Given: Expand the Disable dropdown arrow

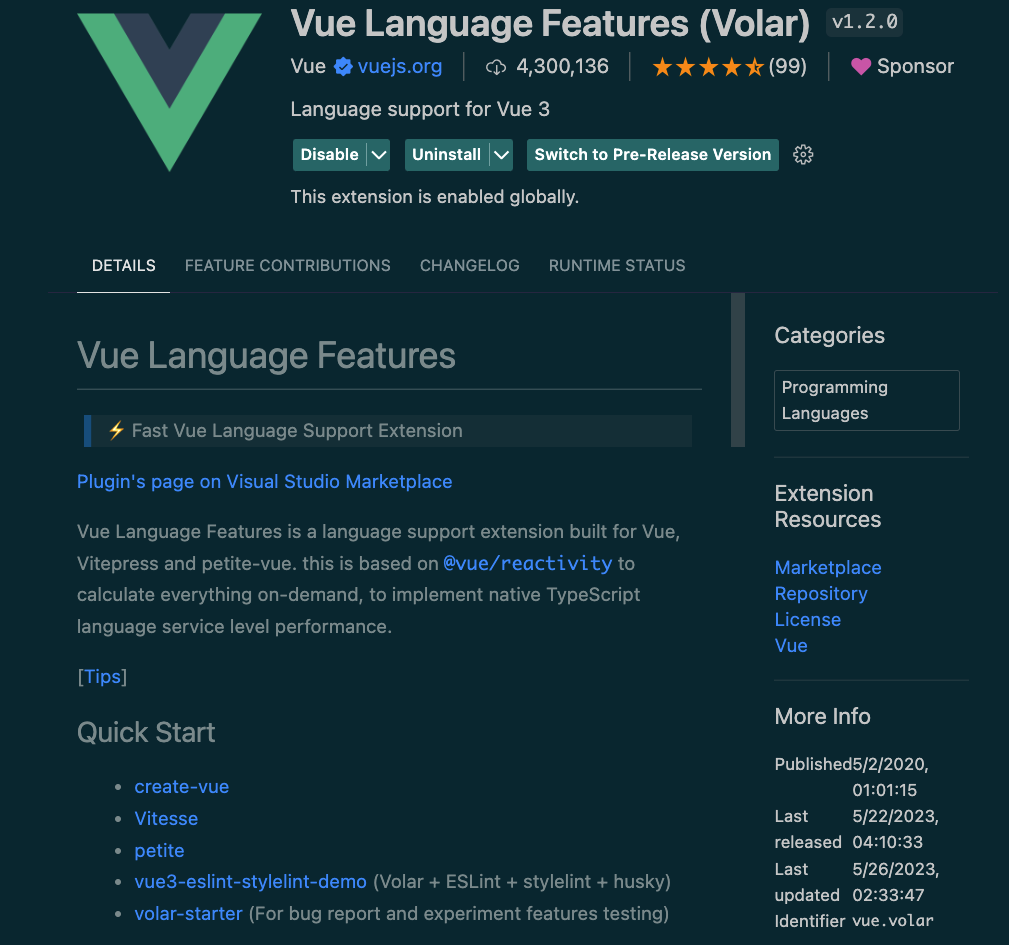Looking at the screenshot, I should [378, 155].
